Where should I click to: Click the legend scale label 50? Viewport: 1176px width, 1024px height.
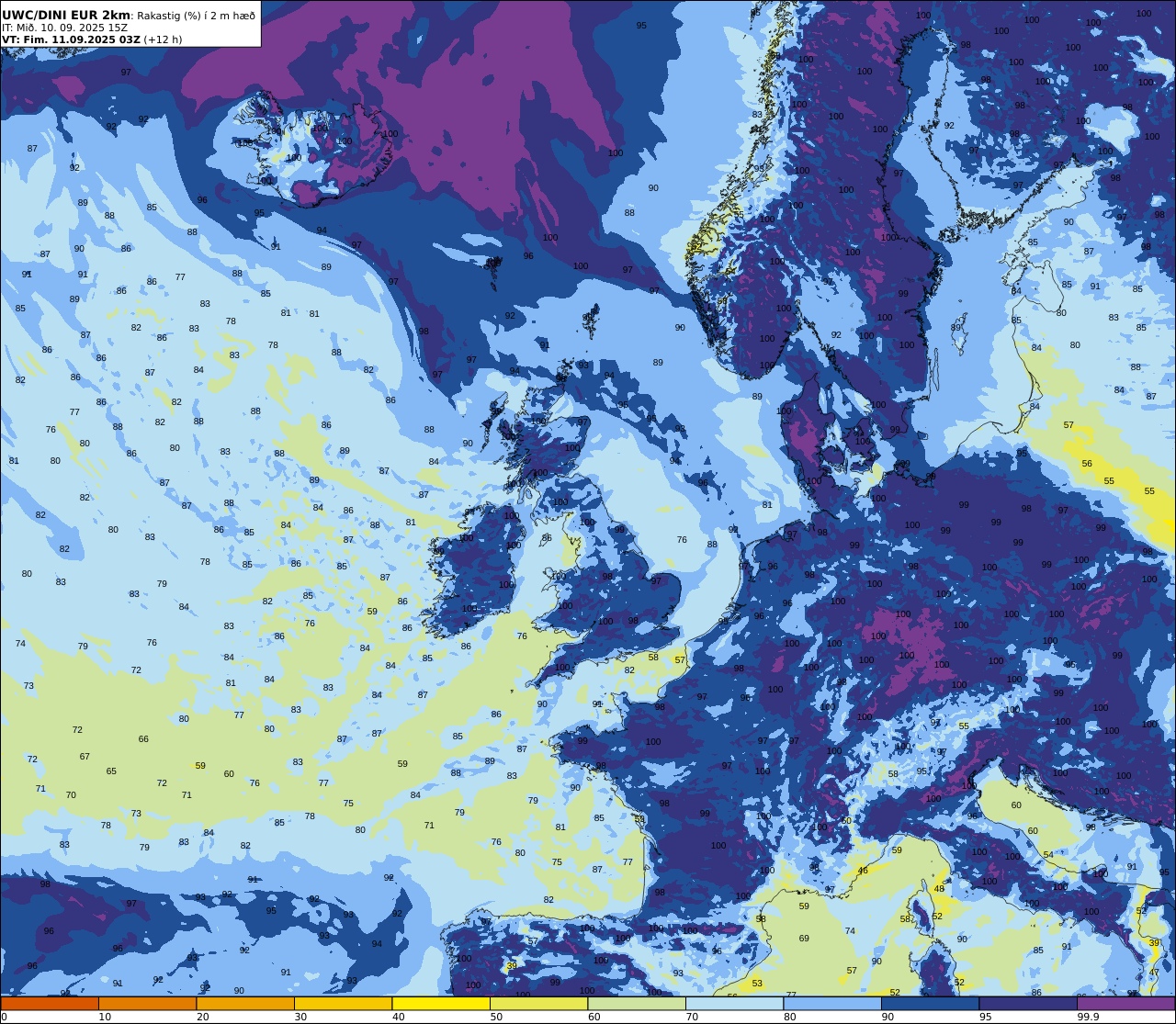click(496, 1017)
